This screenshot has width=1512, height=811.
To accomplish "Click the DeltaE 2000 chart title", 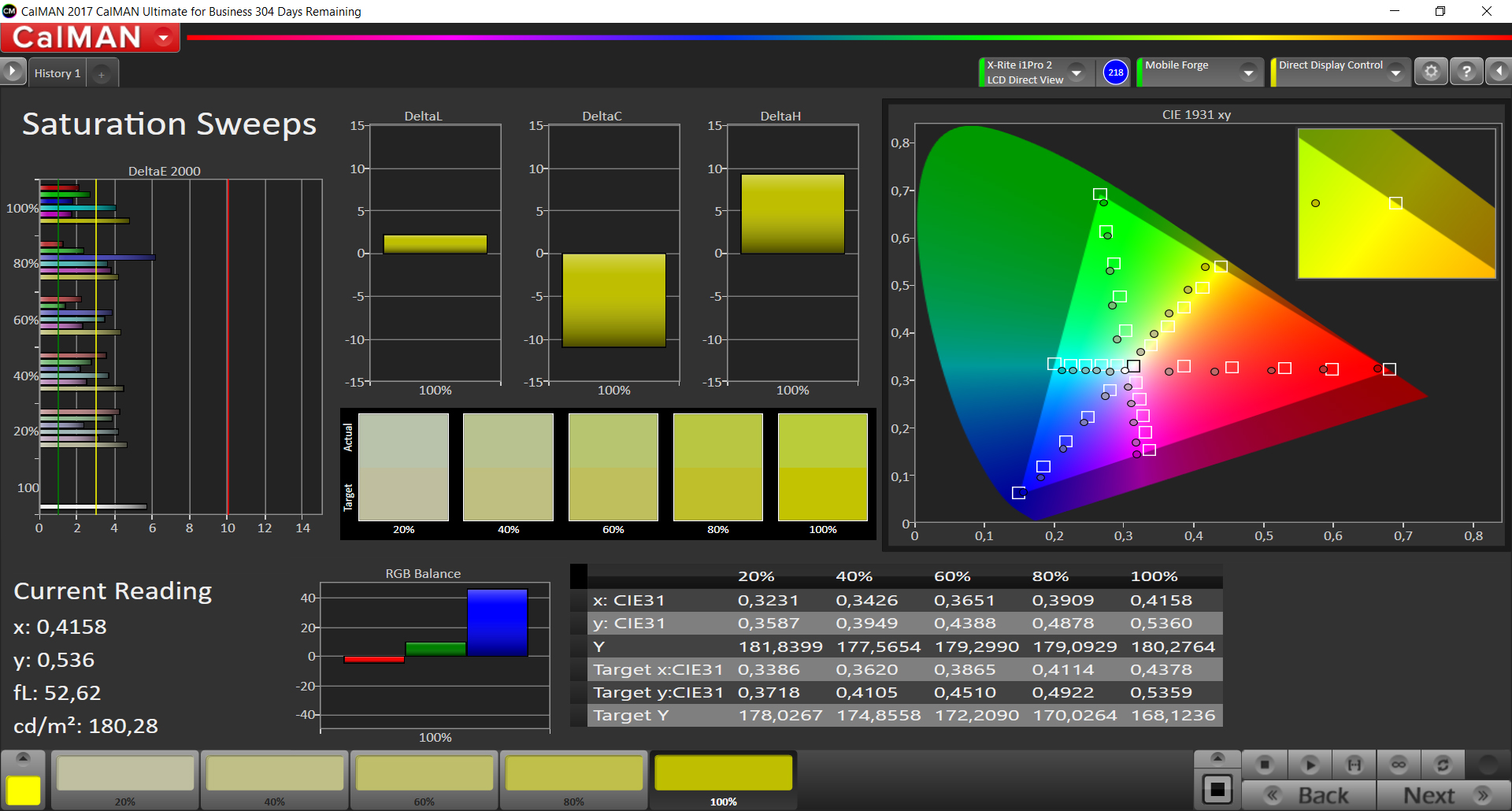I will [x=164, y=171].
